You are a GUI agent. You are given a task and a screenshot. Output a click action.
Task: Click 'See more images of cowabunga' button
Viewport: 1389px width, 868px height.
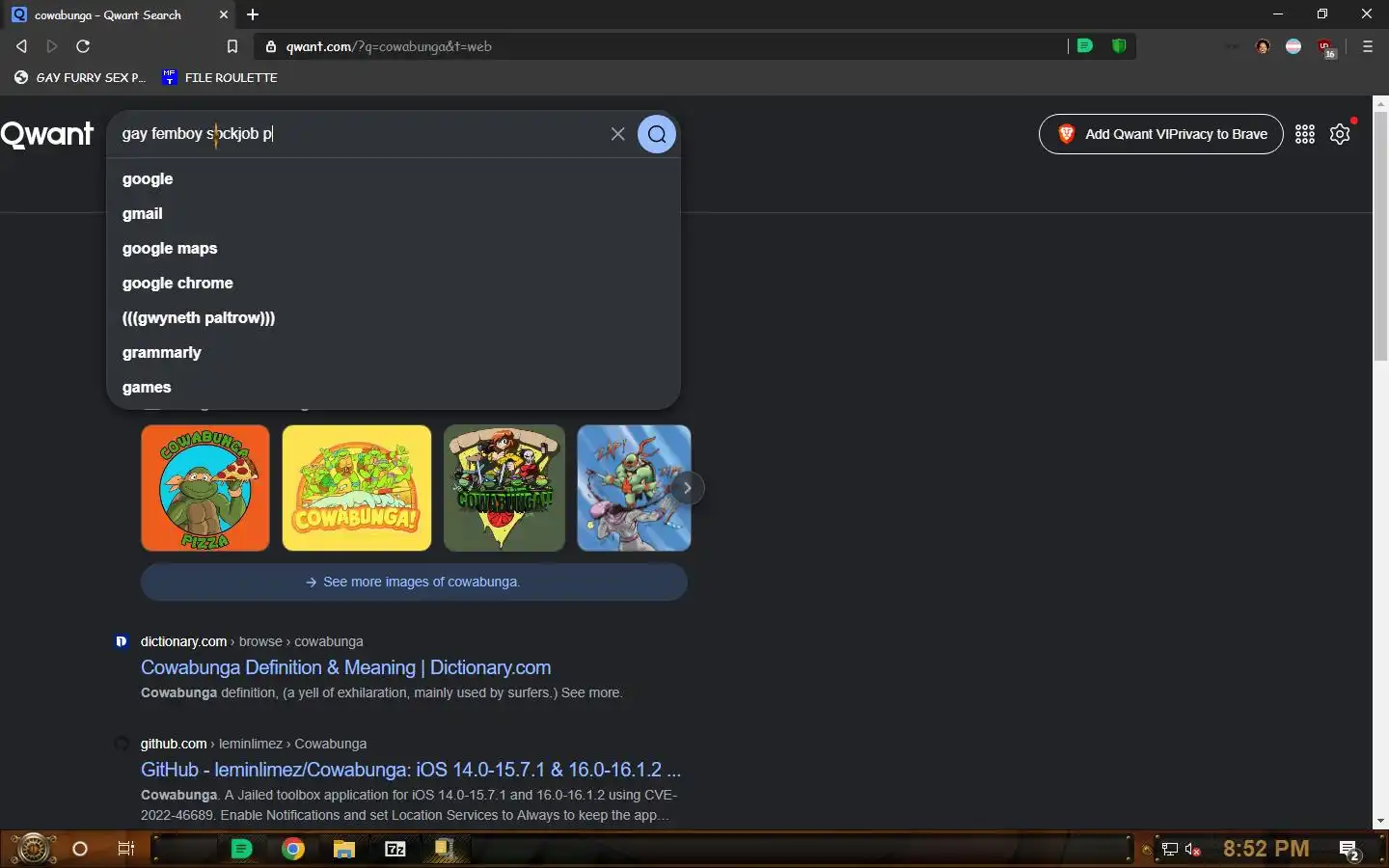pyautogui.click(x=414, y=582)
